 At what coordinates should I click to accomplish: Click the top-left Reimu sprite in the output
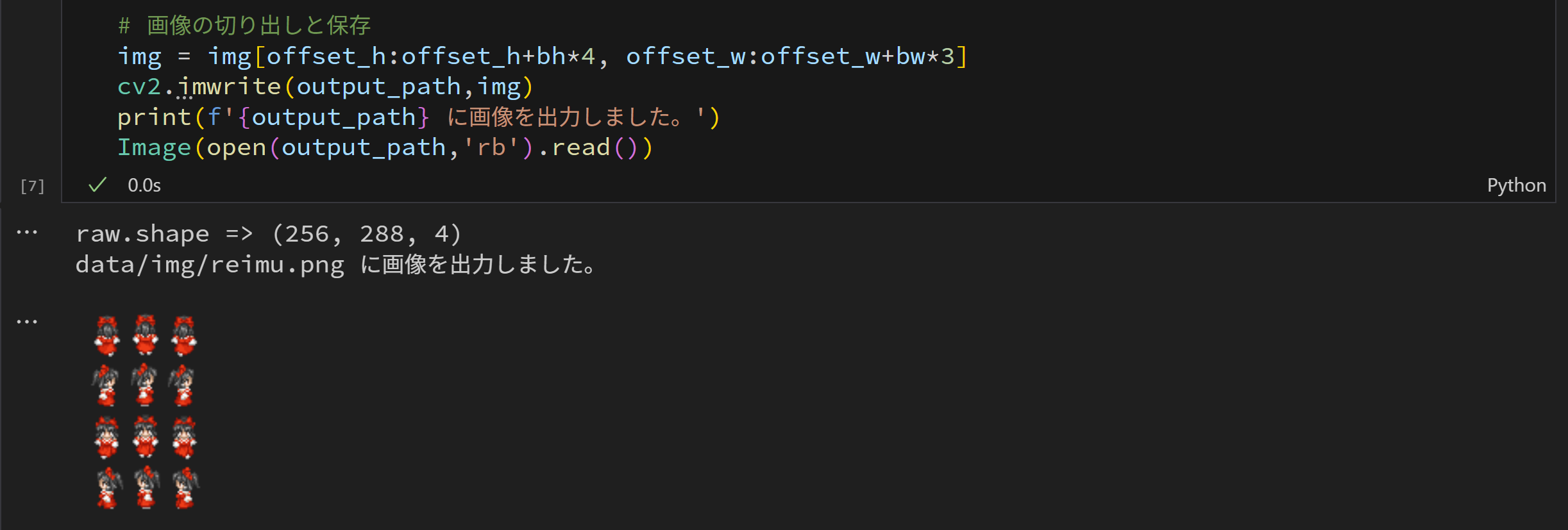click(107, 335)
